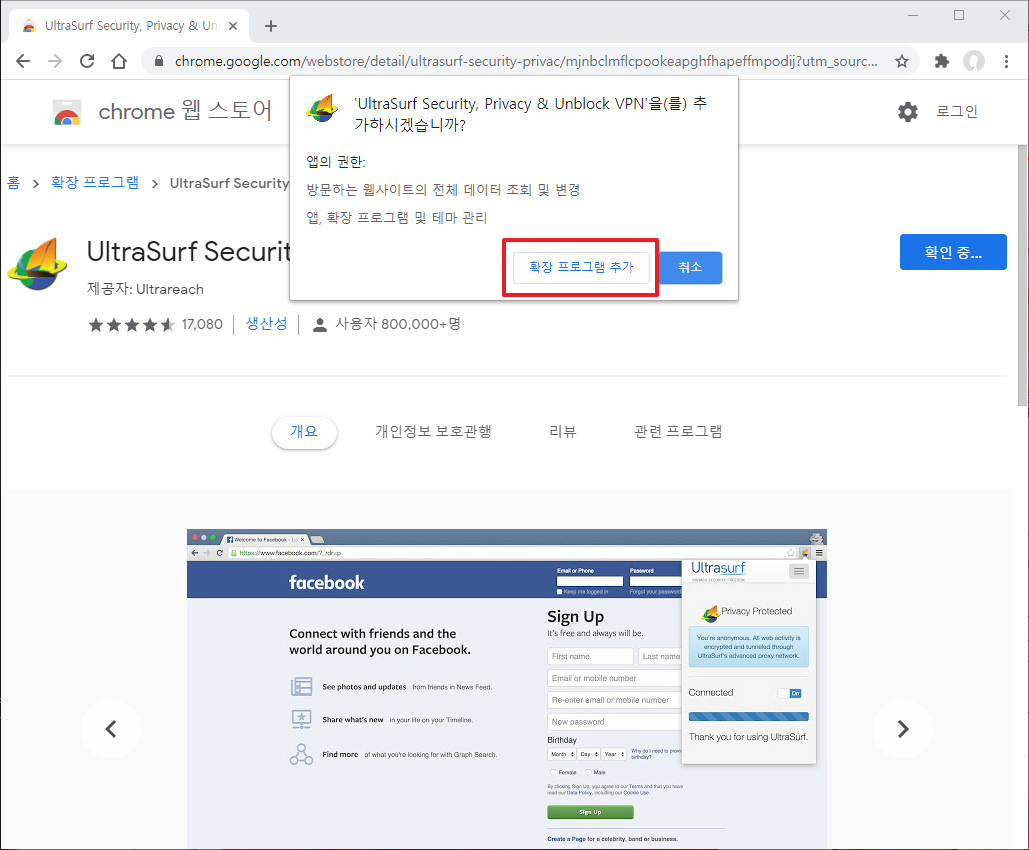Click the 확인 중... button
The image size is (1029, 850).
click(x=953, y=252)
